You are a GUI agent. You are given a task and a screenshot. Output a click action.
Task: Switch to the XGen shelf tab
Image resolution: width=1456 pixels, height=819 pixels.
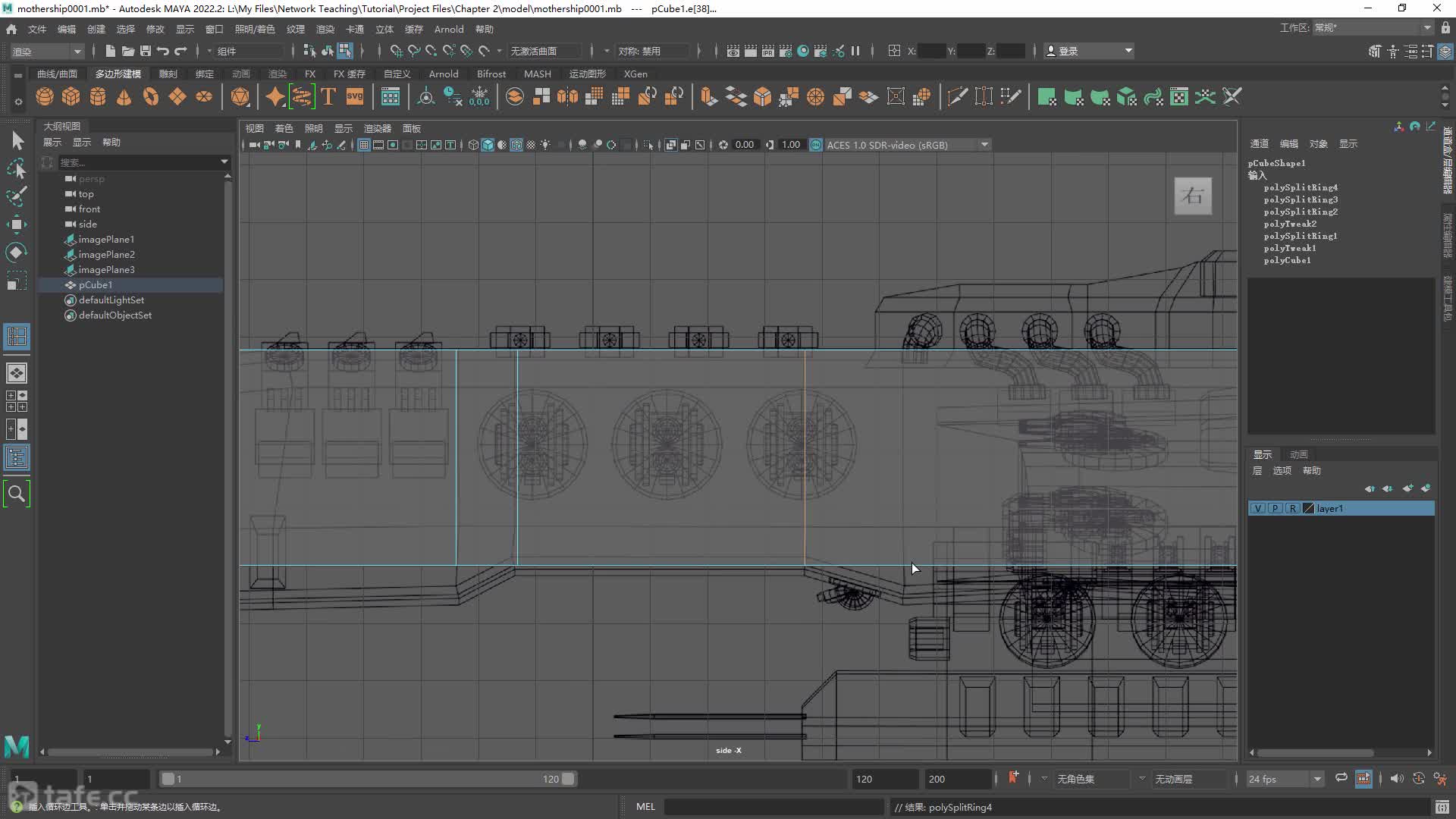click(x=635, y=74)
